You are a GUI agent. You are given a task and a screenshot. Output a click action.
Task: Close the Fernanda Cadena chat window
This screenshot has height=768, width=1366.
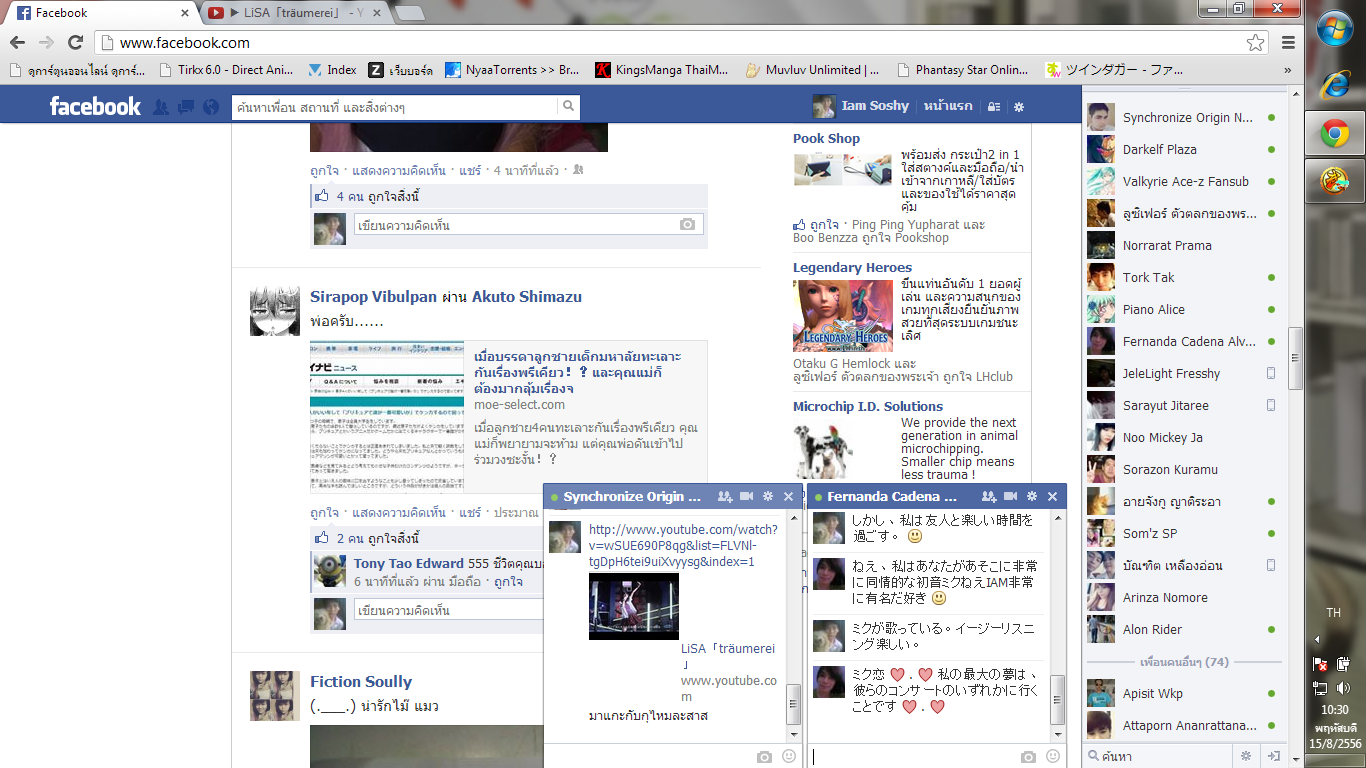click(x=1052, y=496)
